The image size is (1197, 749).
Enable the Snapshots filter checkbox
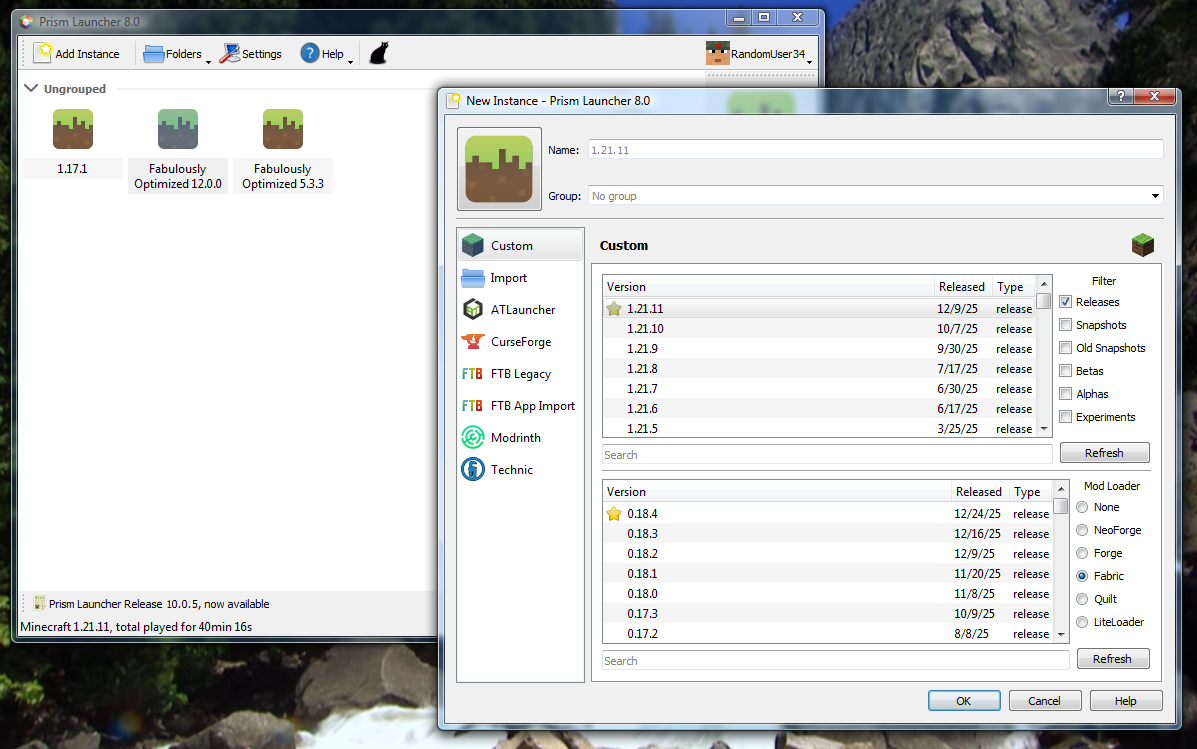[1066, 325]
